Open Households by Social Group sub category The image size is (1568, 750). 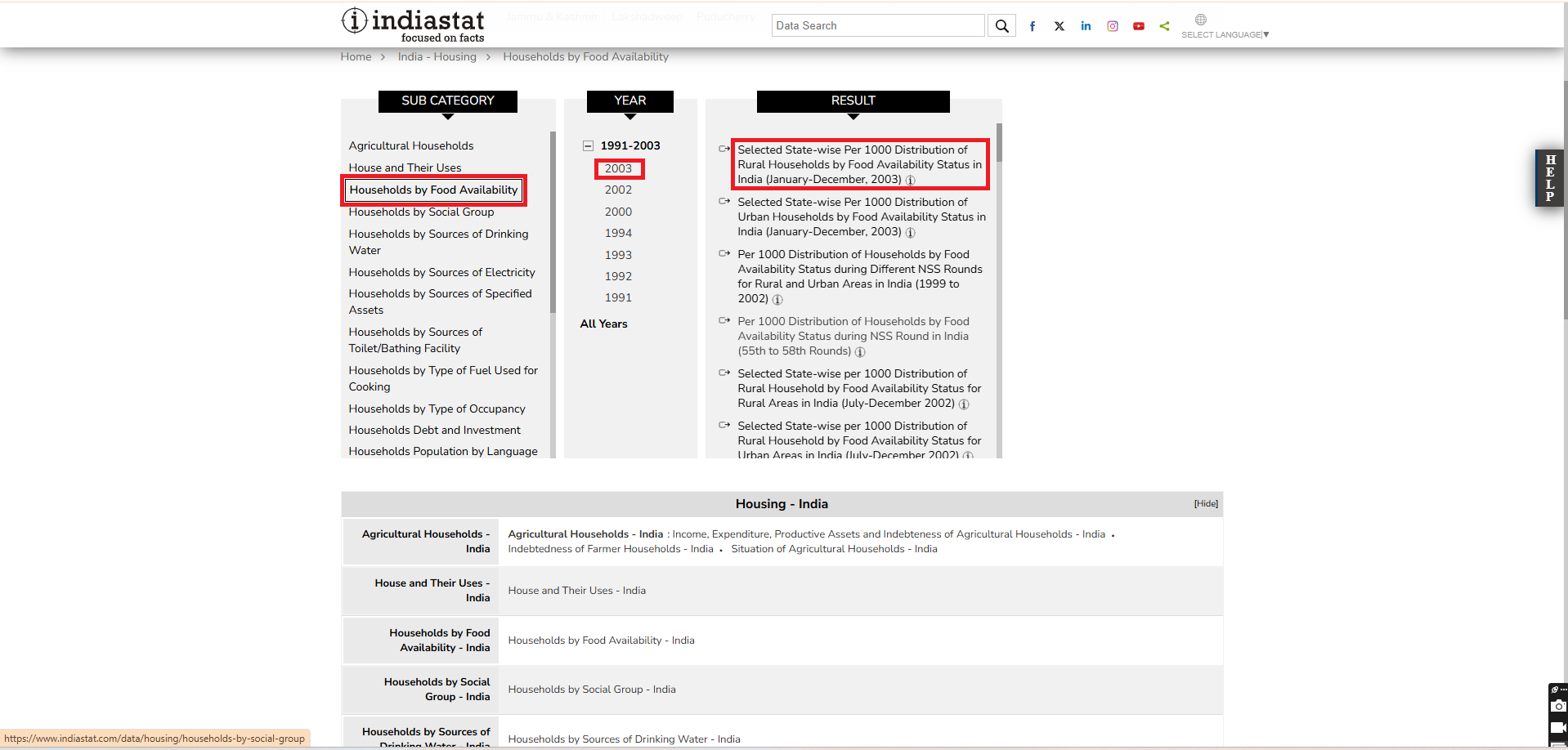[421, 212]
